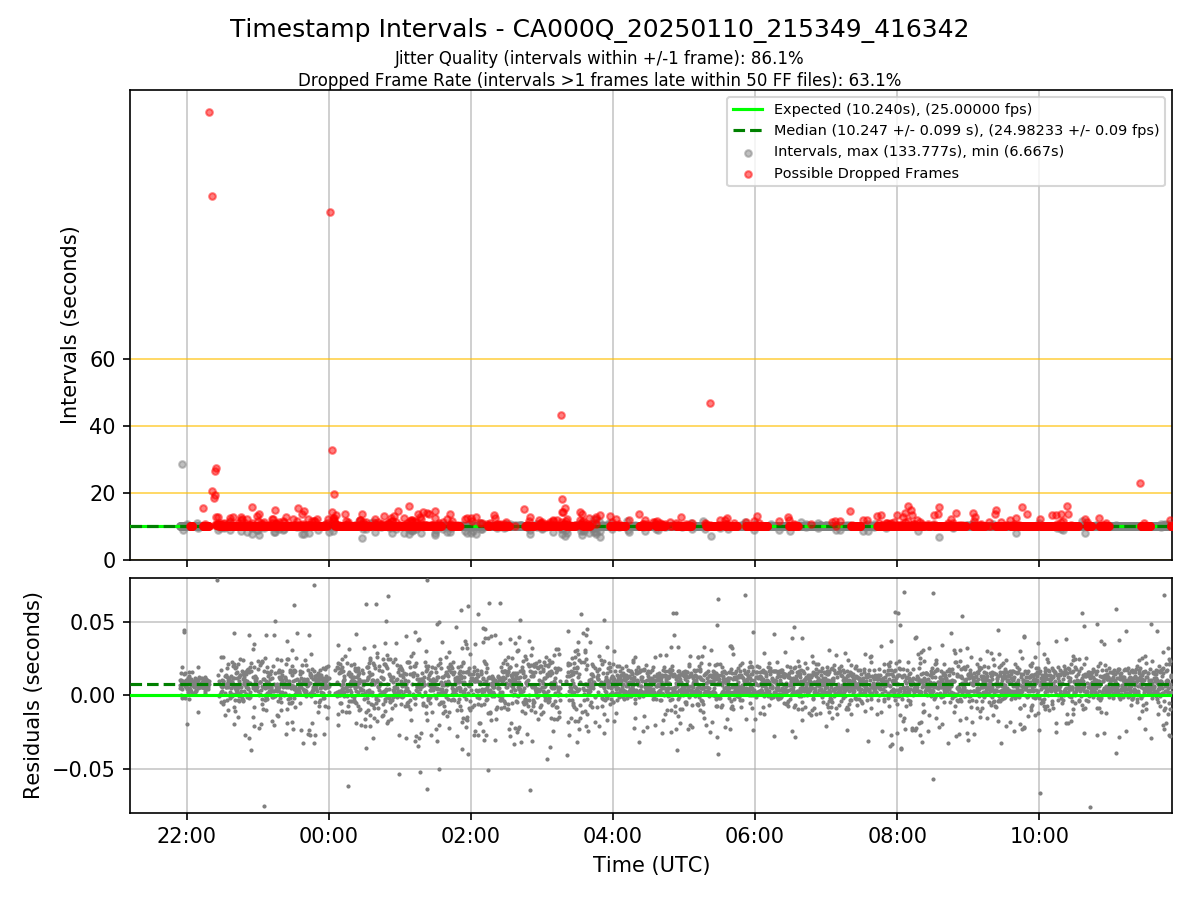Click the '04:00' x-axis tick label
The image size is (1200, 900).
pos(613,833)
